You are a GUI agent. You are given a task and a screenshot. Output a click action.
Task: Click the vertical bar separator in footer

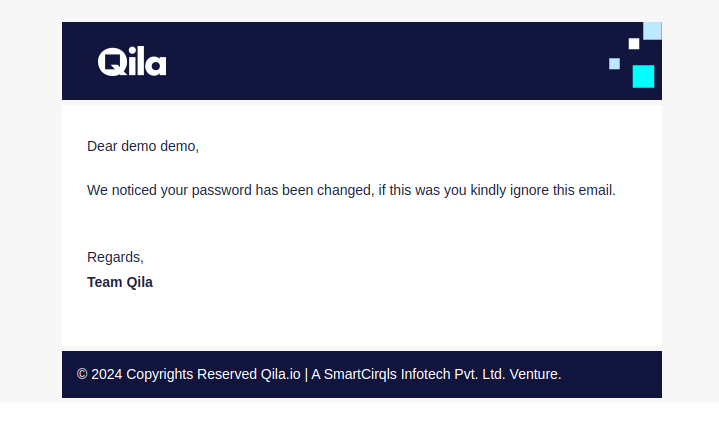306,375
